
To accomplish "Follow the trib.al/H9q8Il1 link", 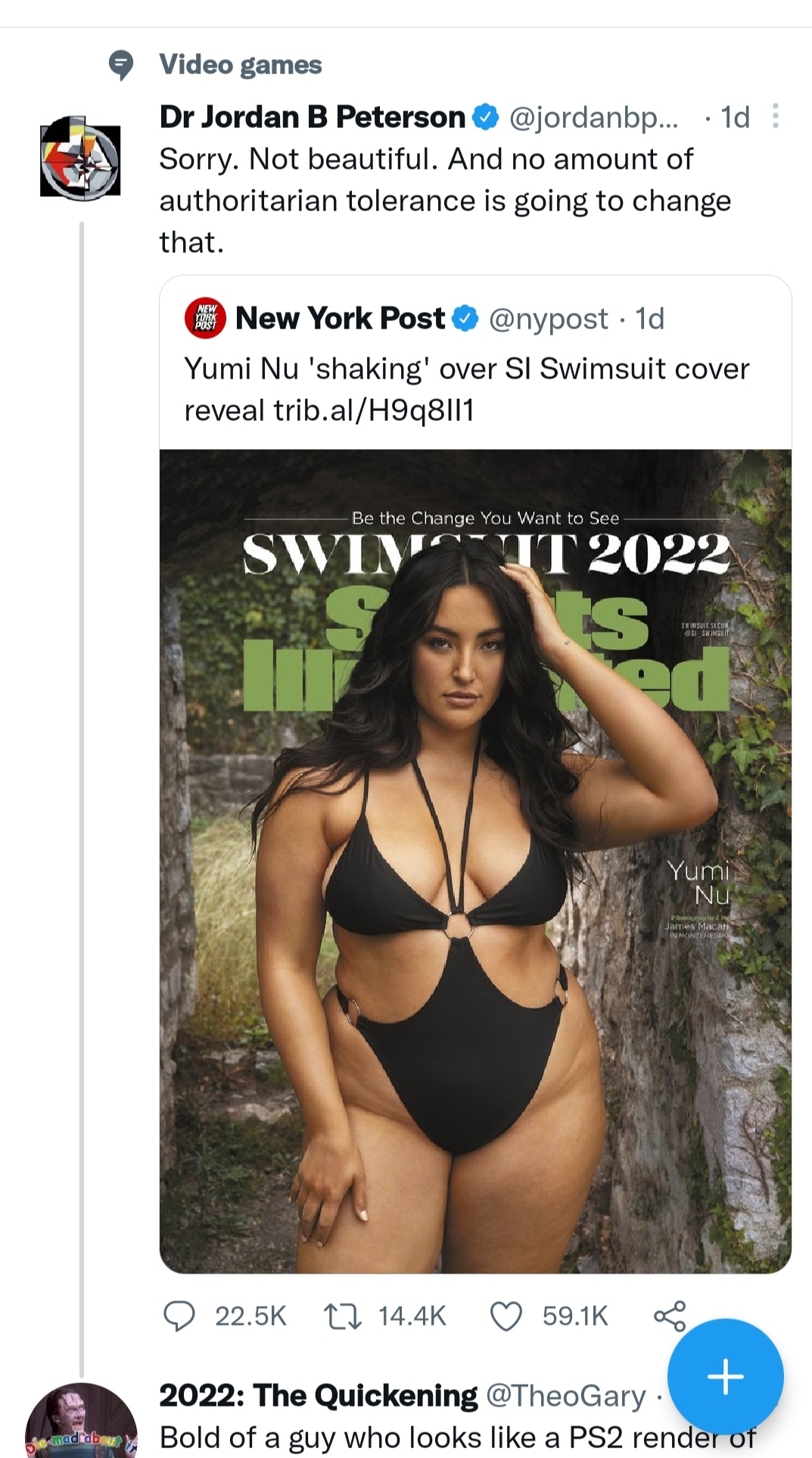I will coord(374,410).
